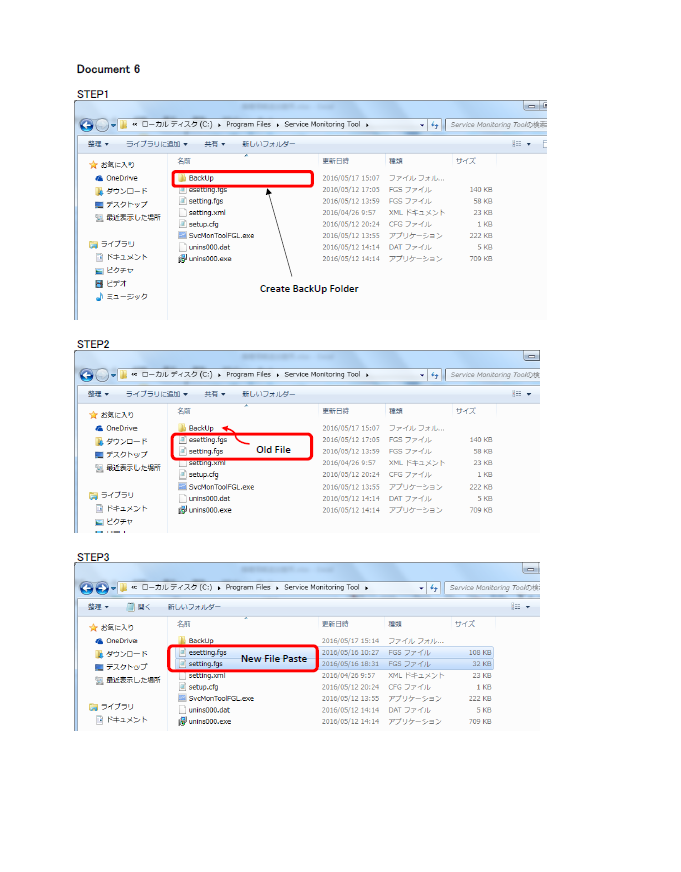Click Program Files breadcrumb in STEP3 address bar
The width and height of the screenshot is (681, 872).
(248, 587)
